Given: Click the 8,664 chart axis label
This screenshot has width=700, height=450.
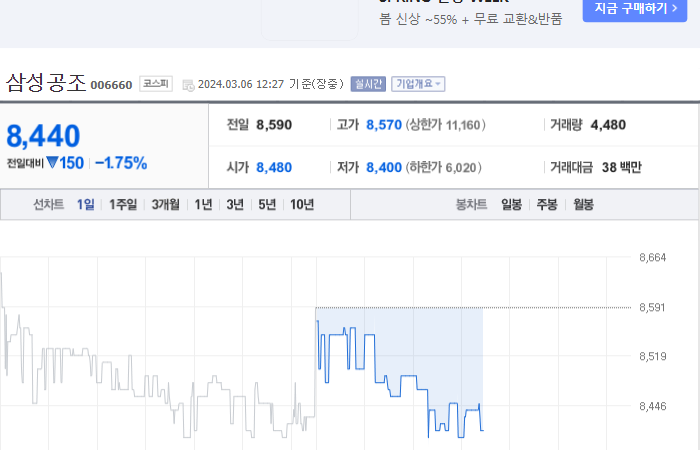Looking at the screenshot, I should [653, 258].
